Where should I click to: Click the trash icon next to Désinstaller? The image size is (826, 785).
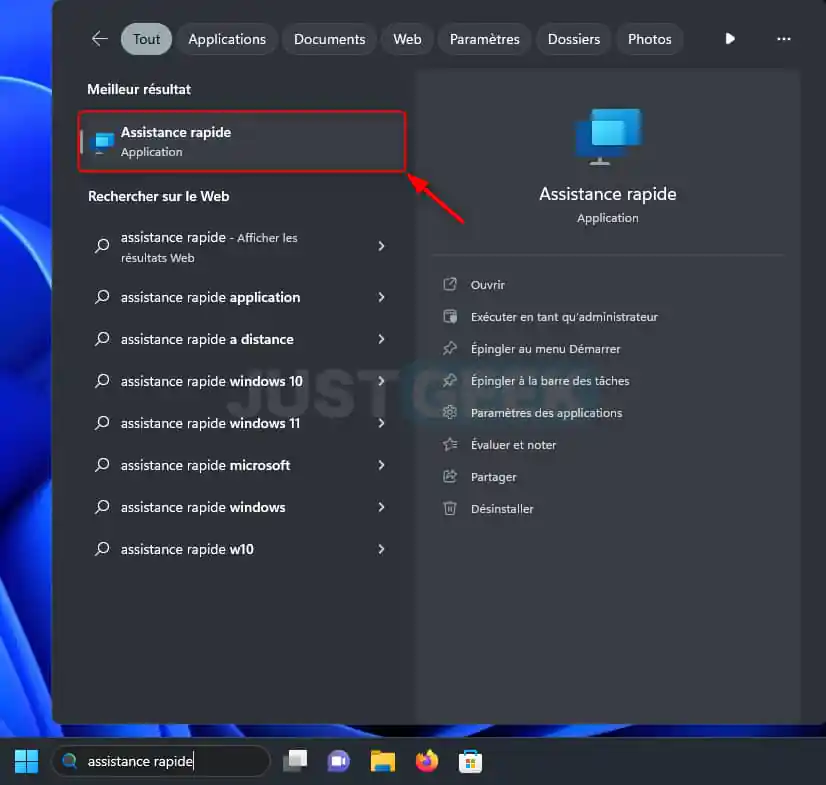(x=449, y=508)
